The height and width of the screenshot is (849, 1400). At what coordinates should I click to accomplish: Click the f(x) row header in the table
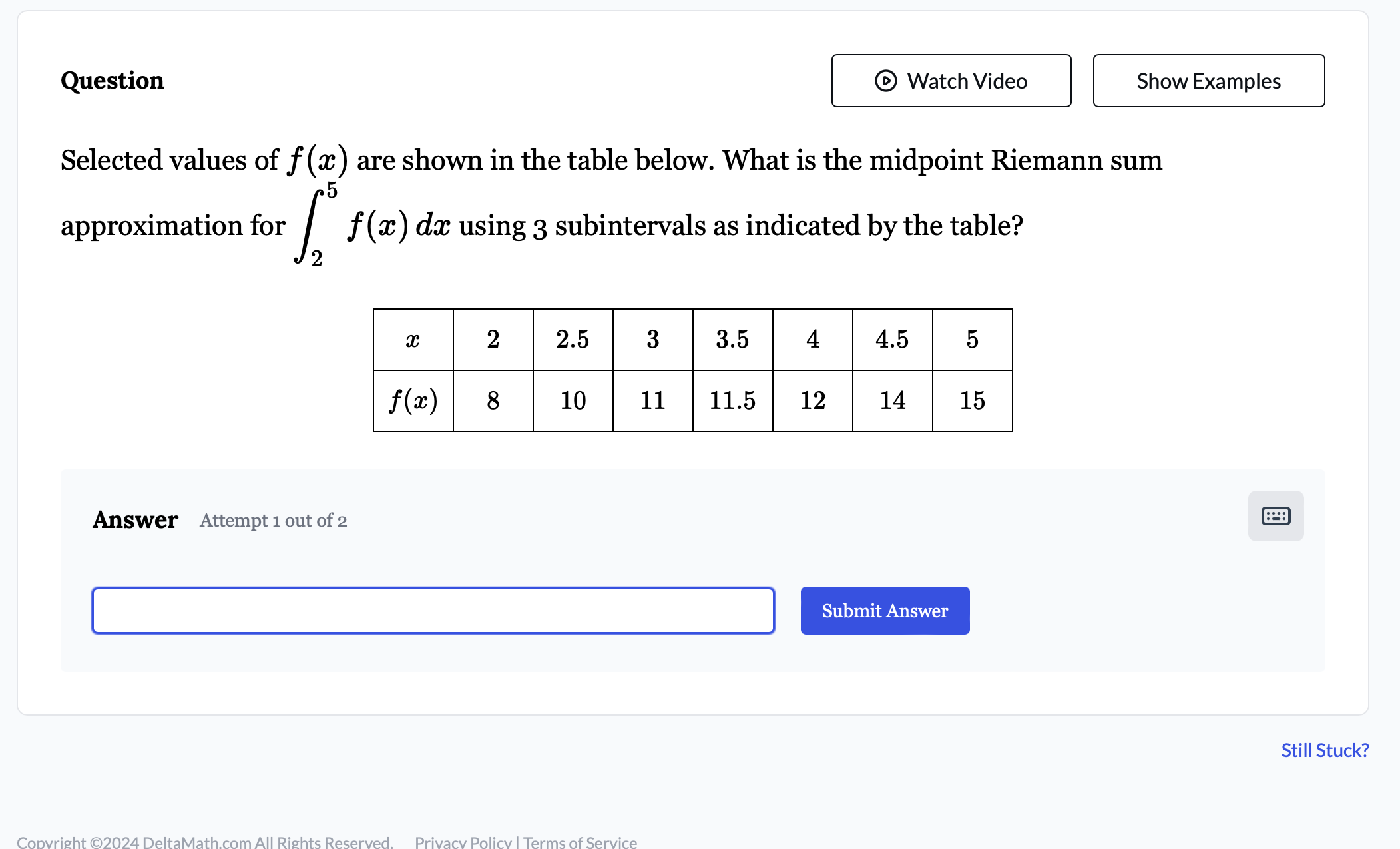pyautogui.click(x=413, y=400)
